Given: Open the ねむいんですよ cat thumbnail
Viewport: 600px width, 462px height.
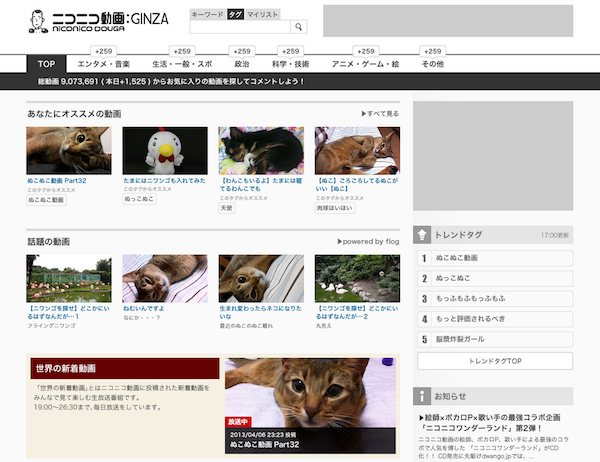Looking at the screenshot, I should [x=165, y=279].
